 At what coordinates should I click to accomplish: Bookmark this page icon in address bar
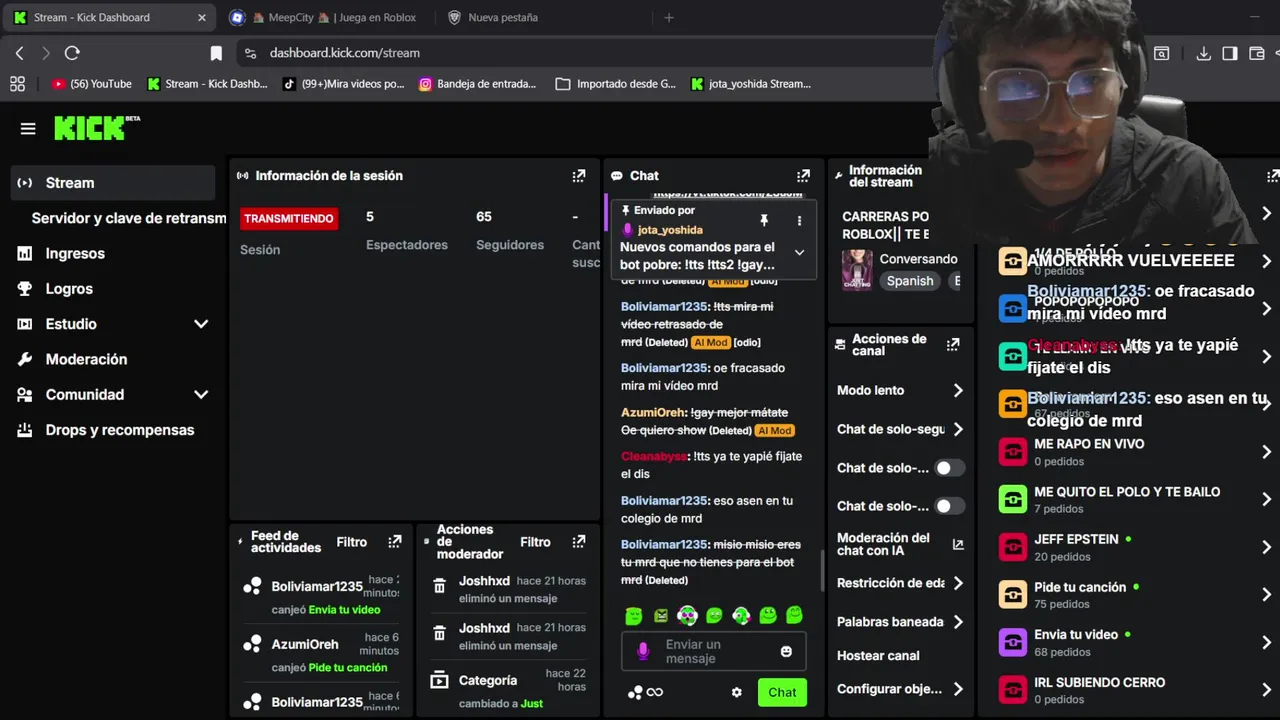pos(216,53)
